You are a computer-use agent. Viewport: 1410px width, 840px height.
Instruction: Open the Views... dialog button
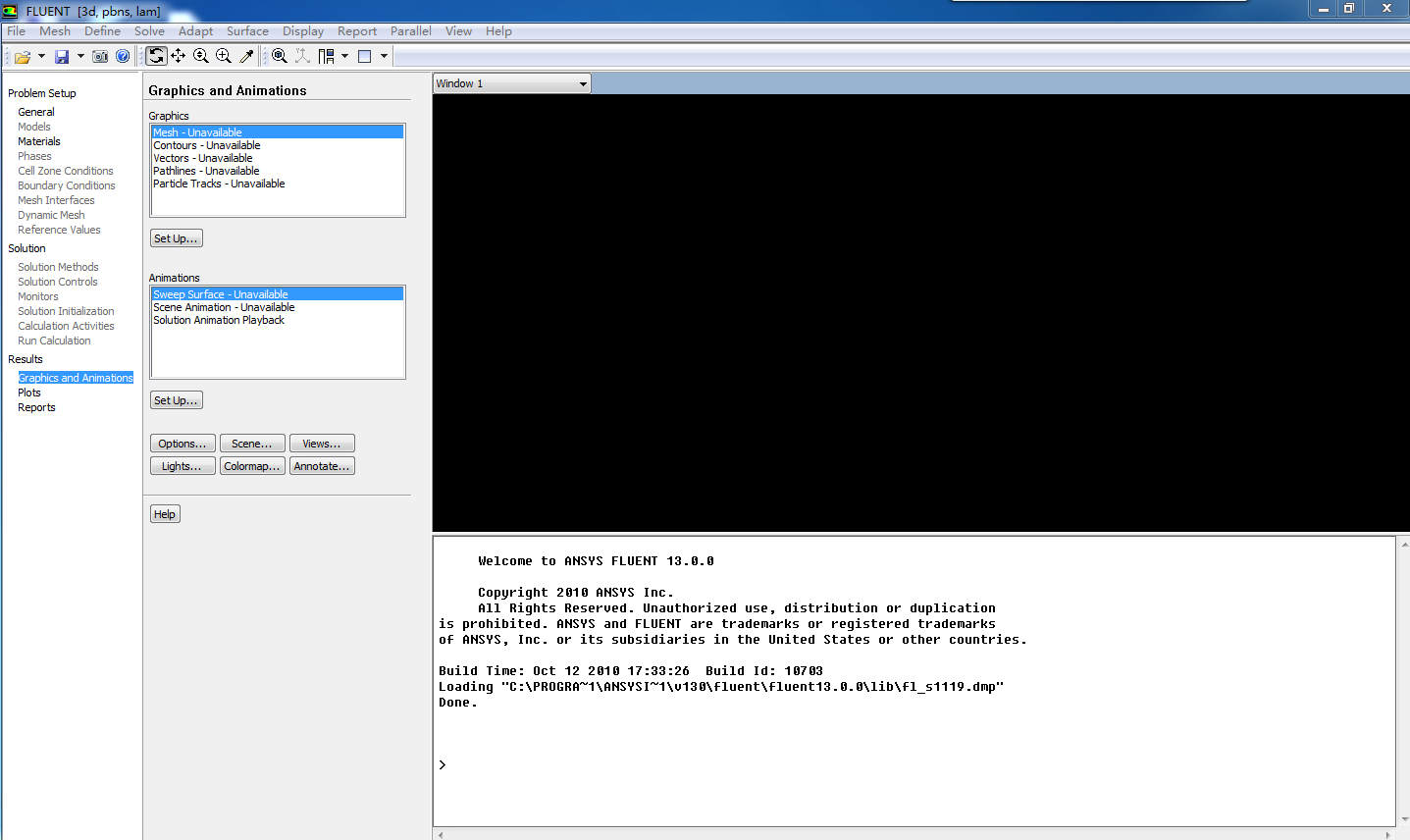pyautogui.click(x=322, y=444)
